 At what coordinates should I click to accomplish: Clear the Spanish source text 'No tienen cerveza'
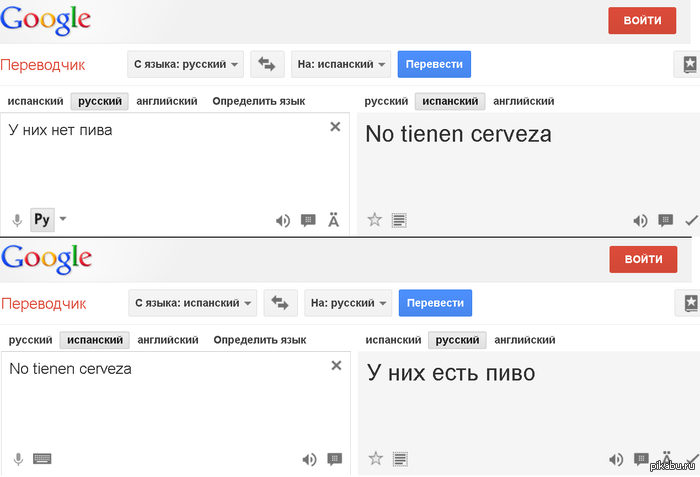(336, 365)
